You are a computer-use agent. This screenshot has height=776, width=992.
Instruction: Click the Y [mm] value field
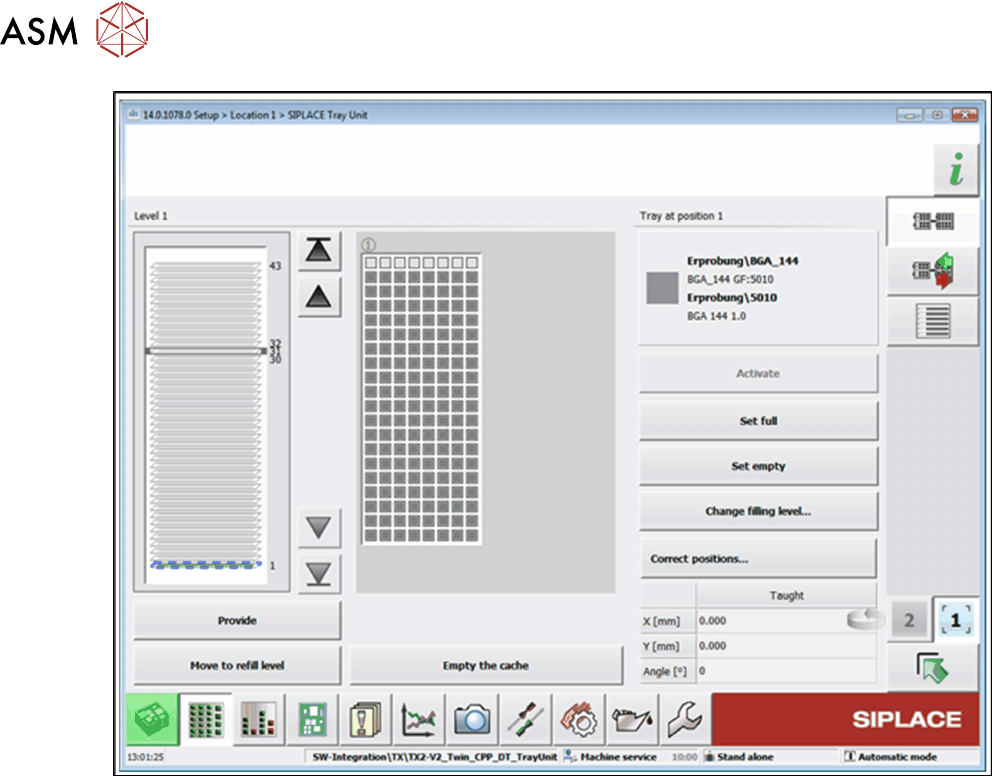pos(786,646)
